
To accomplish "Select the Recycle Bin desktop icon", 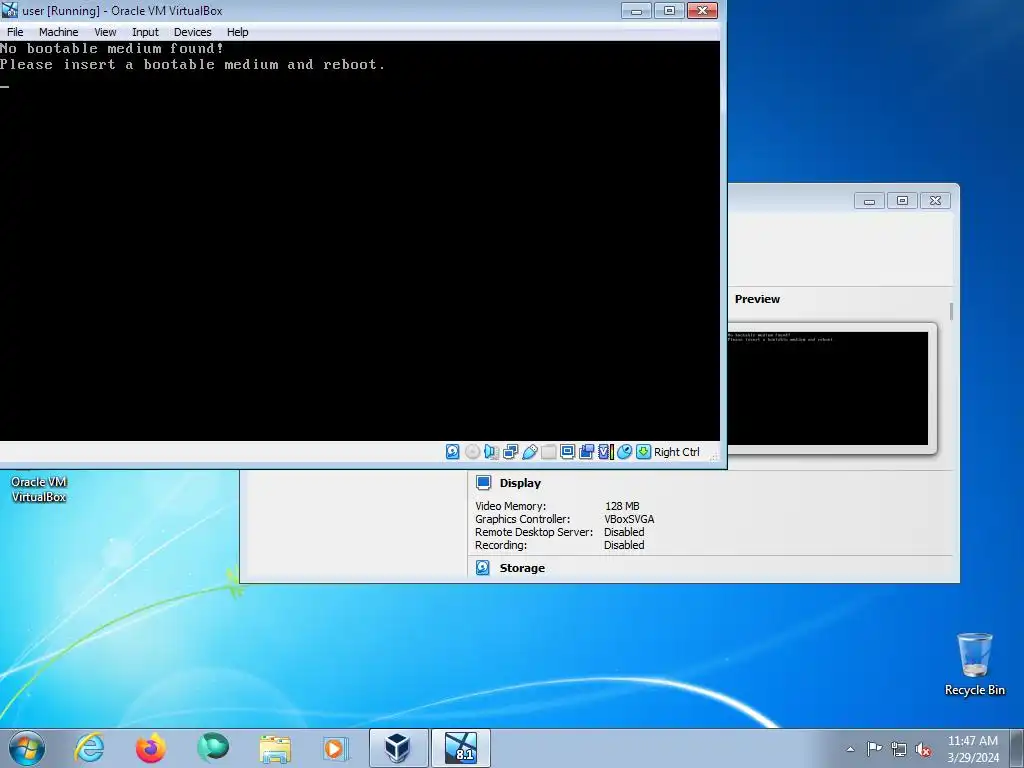I will click(974, 664).
